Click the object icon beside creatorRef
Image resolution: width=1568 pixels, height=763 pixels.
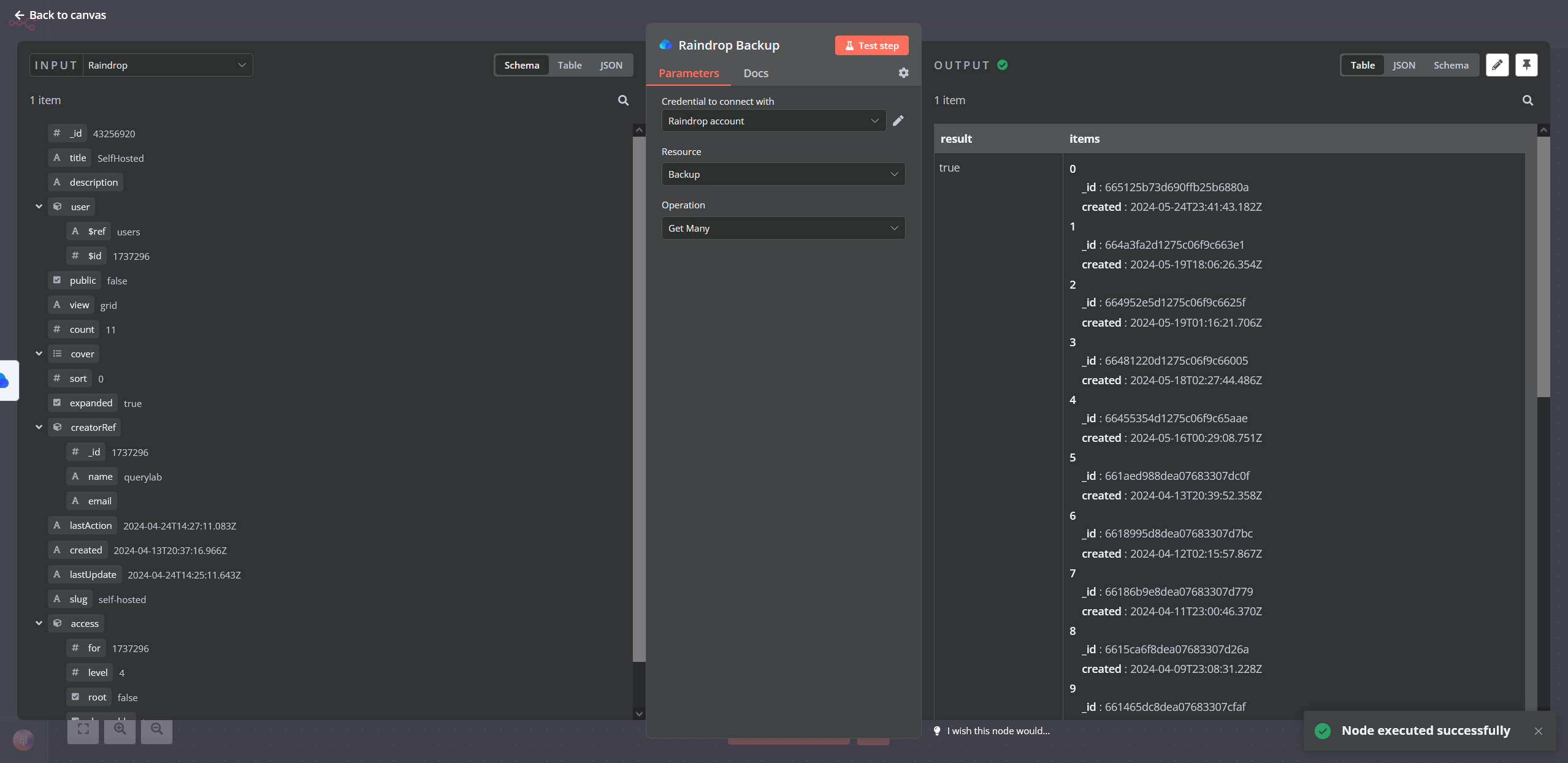tap(58, 427)
